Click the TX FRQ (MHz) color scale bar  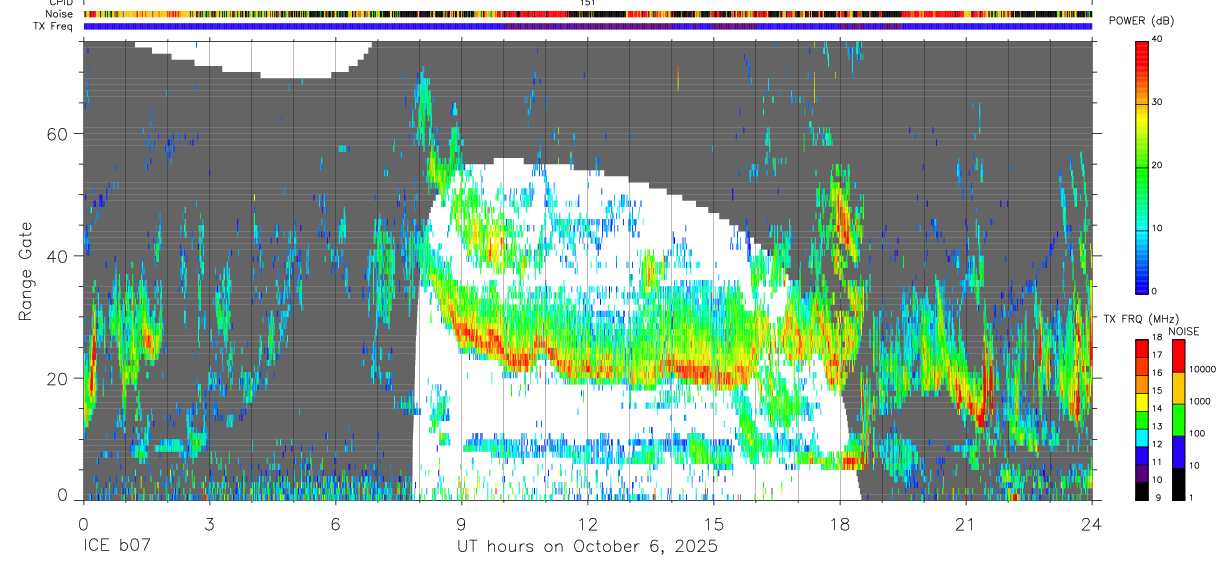click(1143, 419)
